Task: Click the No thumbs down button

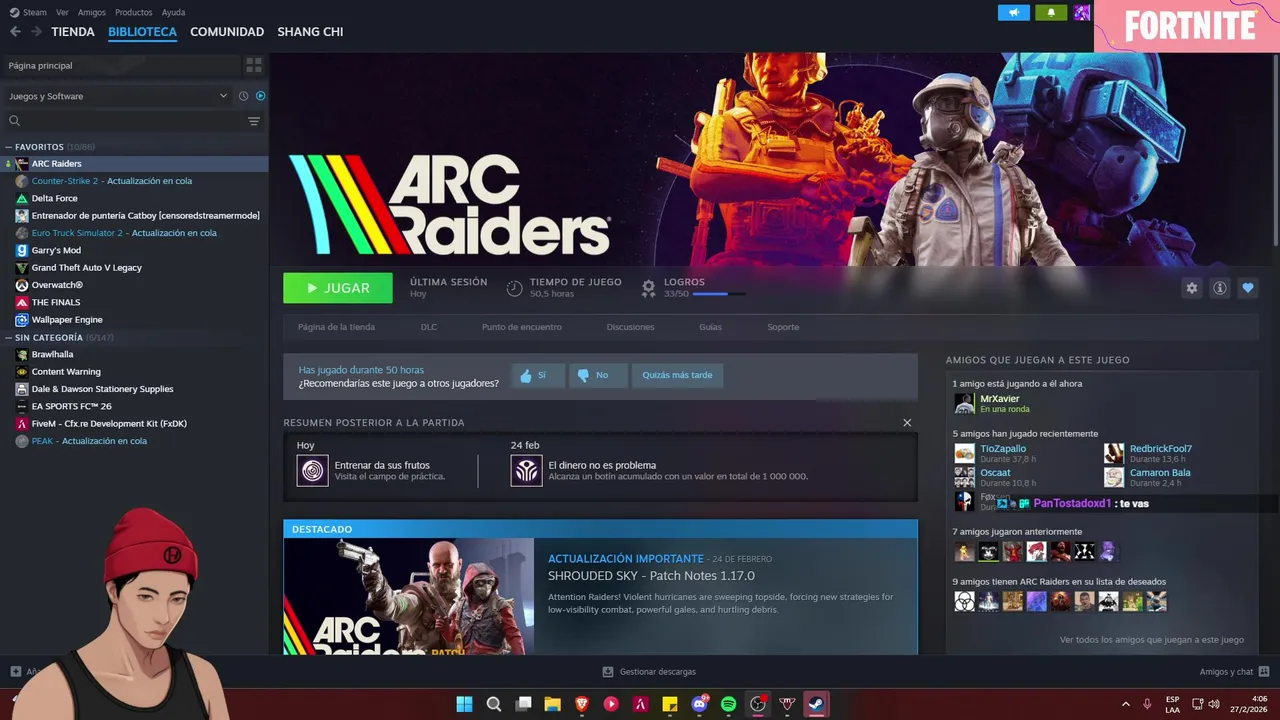Action: (x=598, y=375)
